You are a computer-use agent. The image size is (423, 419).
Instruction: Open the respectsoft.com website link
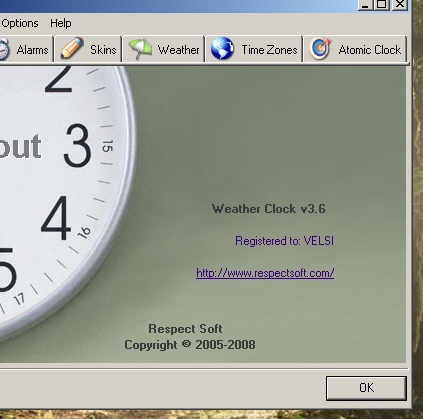point(265,273)
